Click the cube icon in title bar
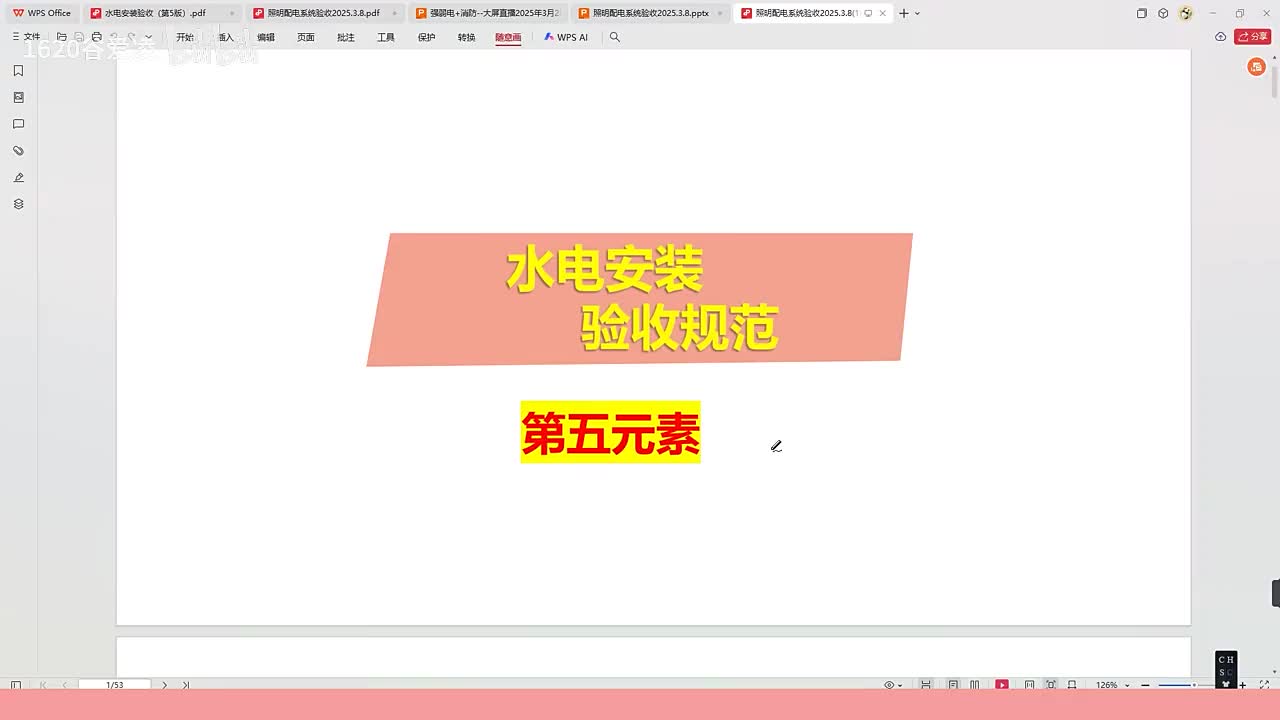The width and height of the screenshot is (1280, 720). 1163,13
